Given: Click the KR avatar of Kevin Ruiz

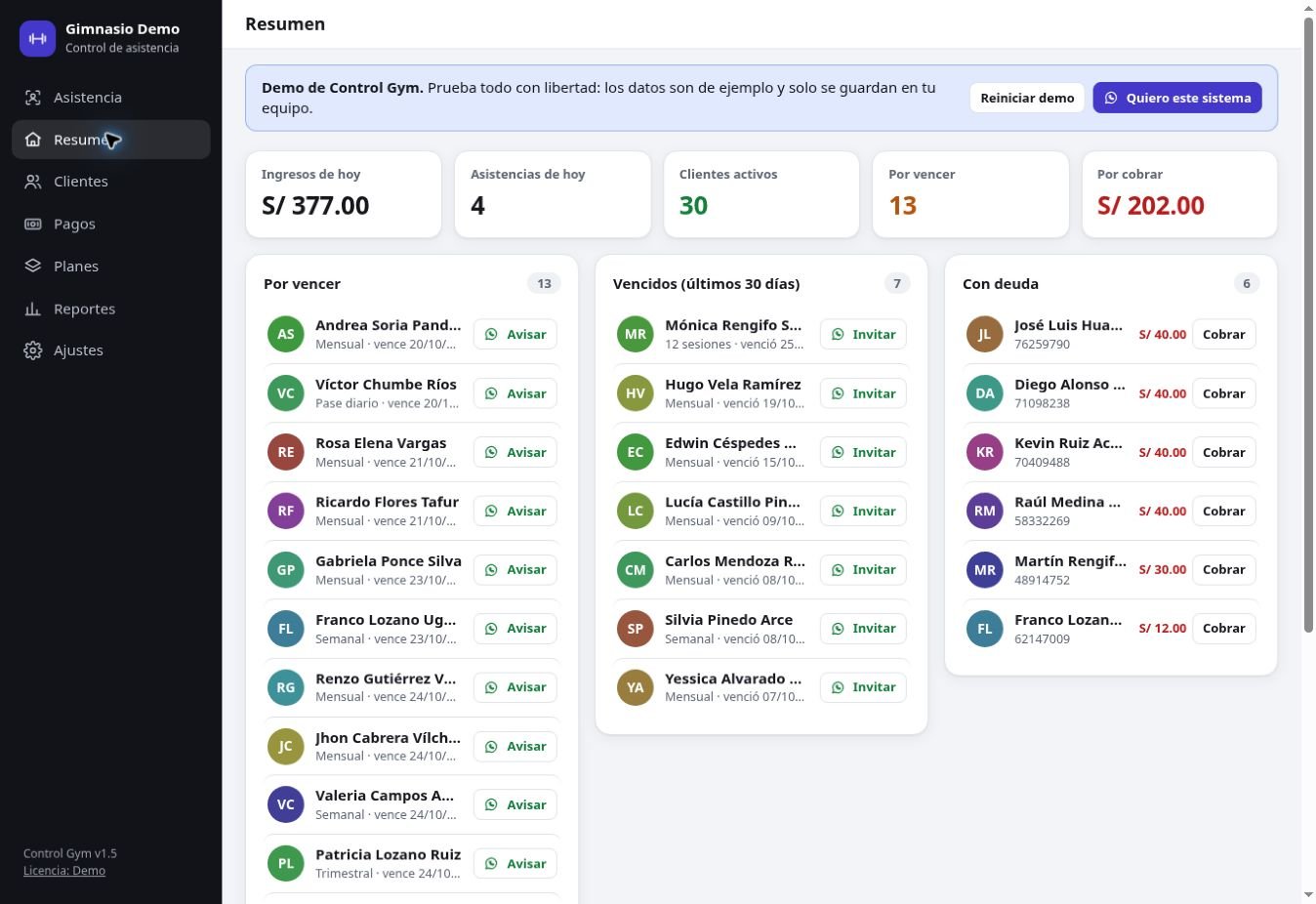Looking at the screenshot, I should coord(985,452).
